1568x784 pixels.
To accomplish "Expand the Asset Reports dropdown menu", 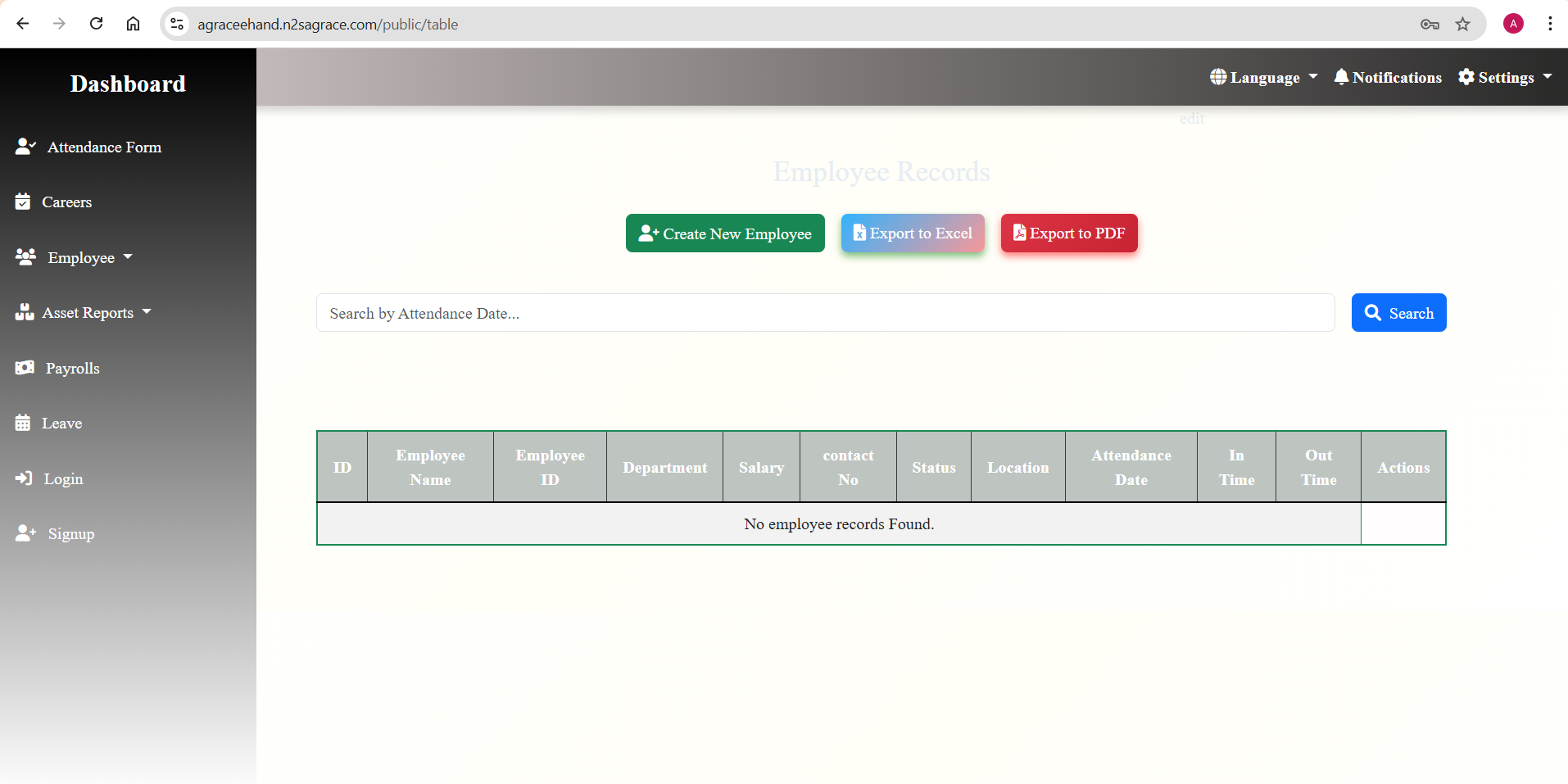I will (x=84, y=312).
